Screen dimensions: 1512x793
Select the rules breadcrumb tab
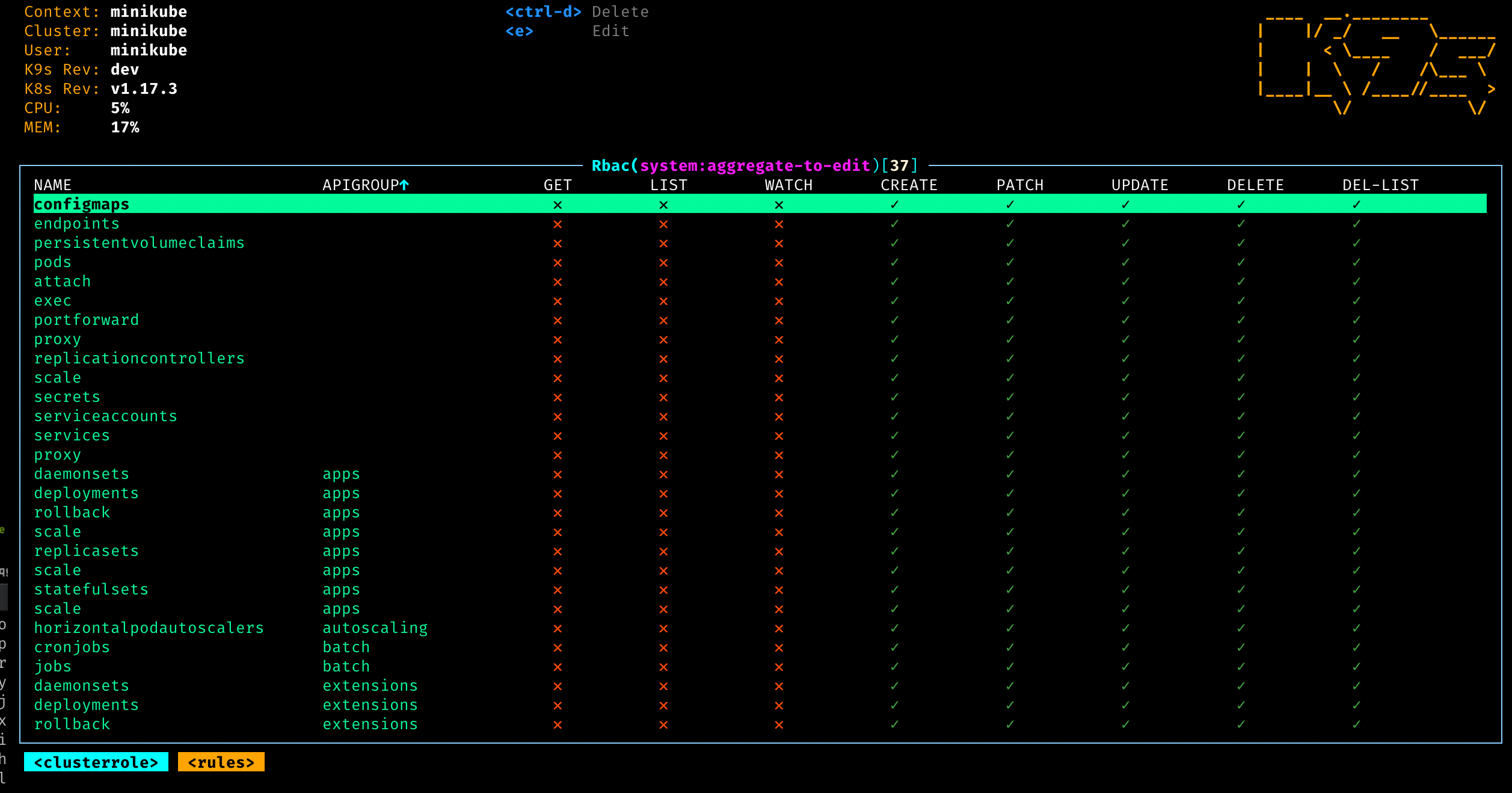point(221,762)
